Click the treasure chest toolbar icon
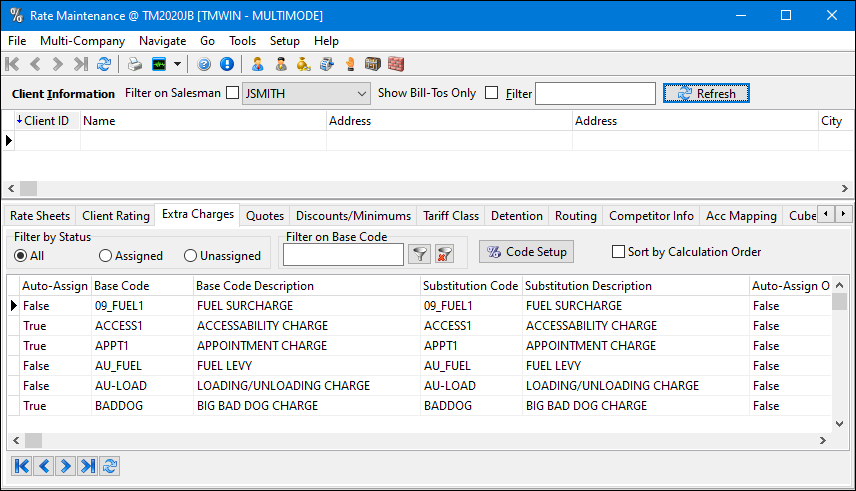This screenshot has width=856, height=491. point(373,64)
